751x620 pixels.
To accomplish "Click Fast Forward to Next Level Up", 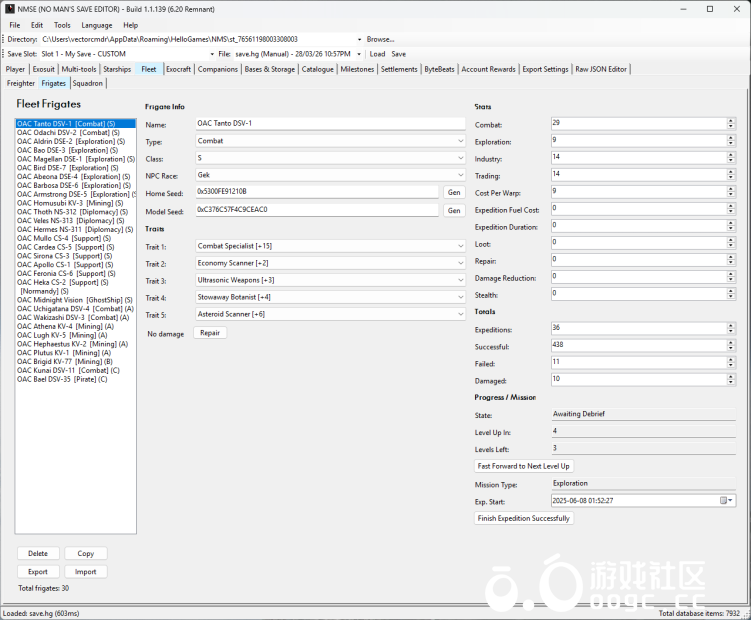I will pyautogui.click(x=524, y=466).
